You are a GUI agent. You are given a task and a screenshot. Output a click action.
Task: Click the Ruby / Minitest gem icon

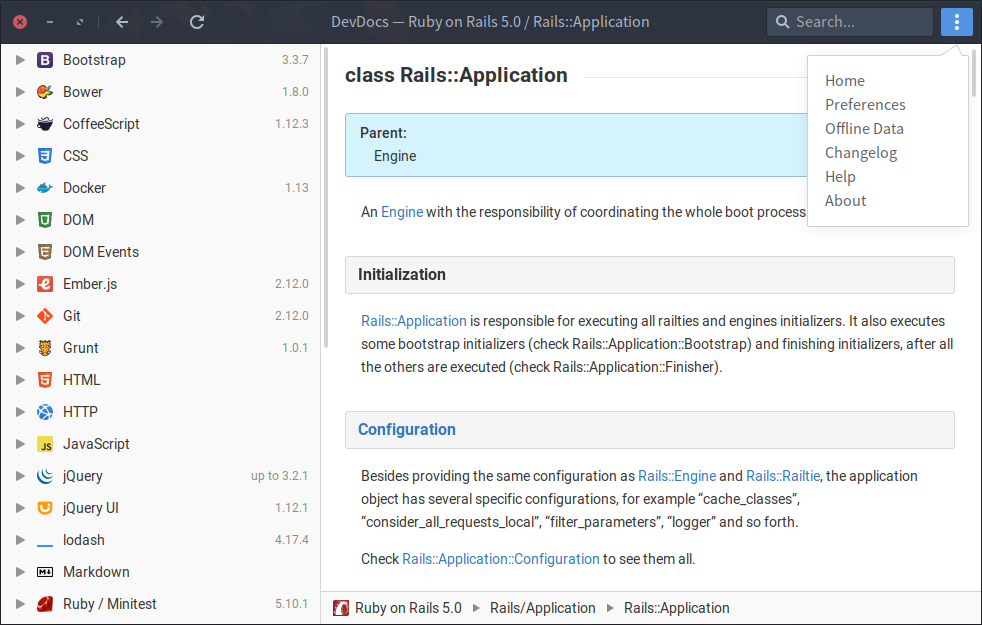point(44,604)
